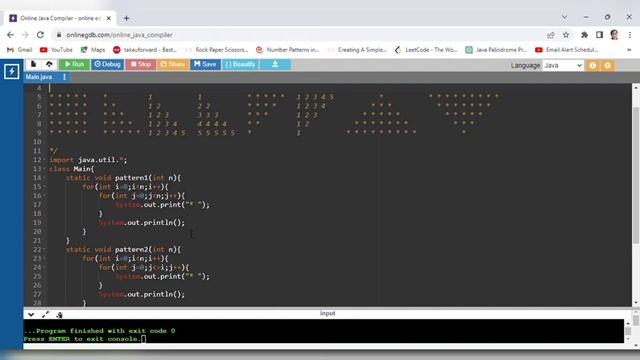The width and height of the screenshot is (640, 360).
Task: Click the Online Java Compiler browser tab
Action: pos(60,18)
